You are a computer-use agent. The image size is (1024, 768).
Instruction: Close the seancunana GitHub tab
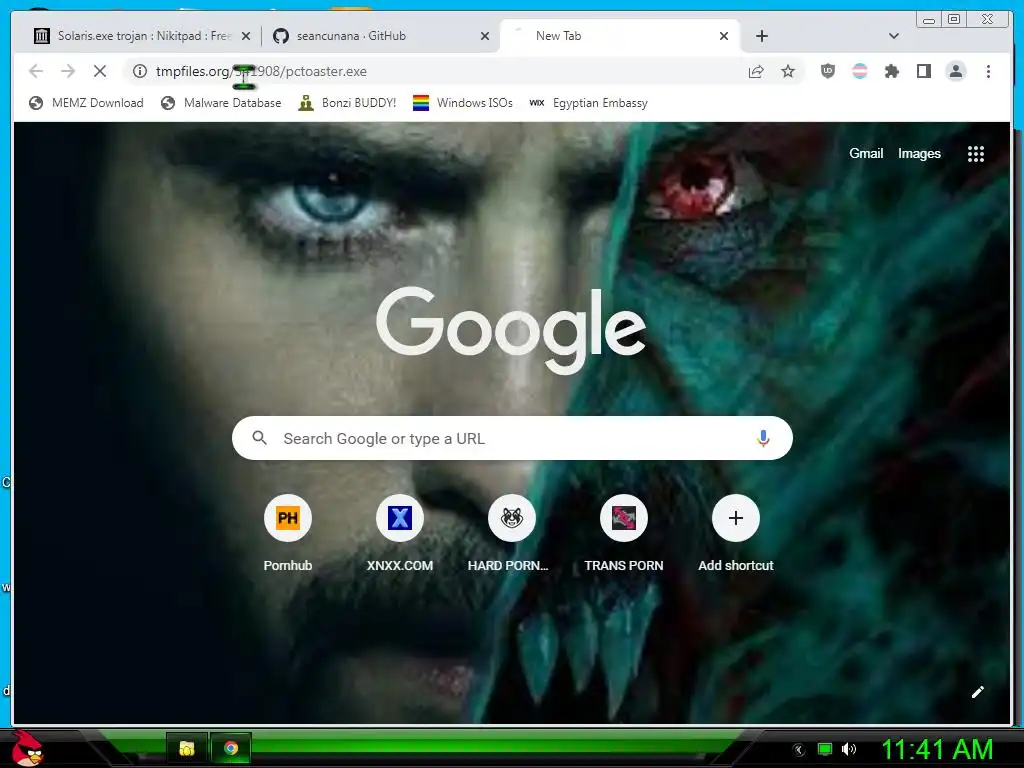coord(485,36)
